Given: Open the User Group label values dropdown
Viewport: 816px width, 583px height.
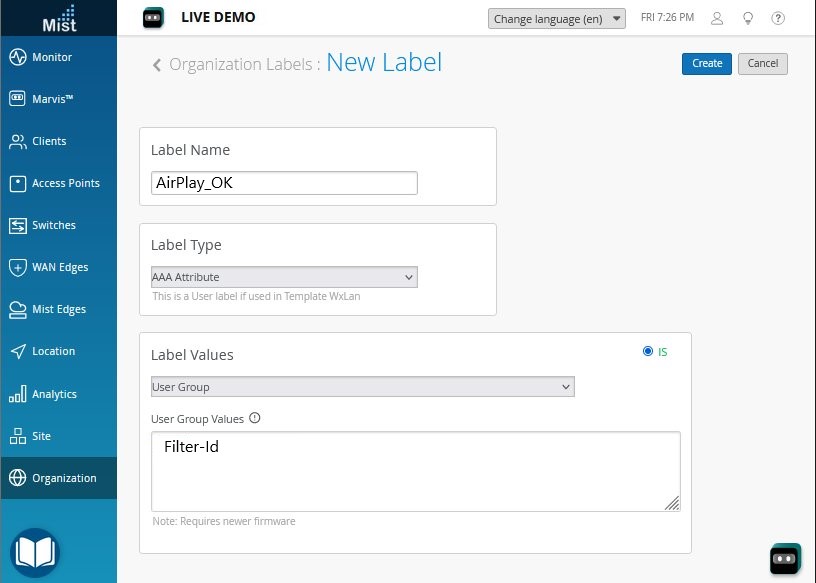Looking at the screenshot, I should click(362, 387).
